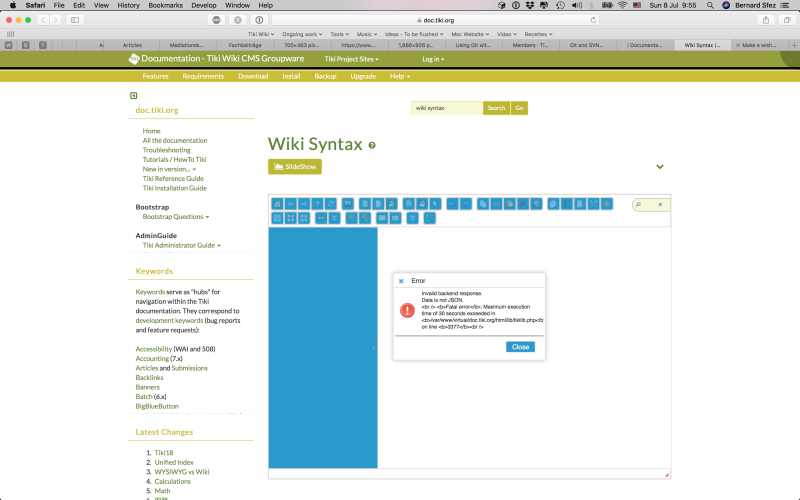800x500 pixels.
Task: Click the Close button in Error dialog
Action: coord(520,347)
